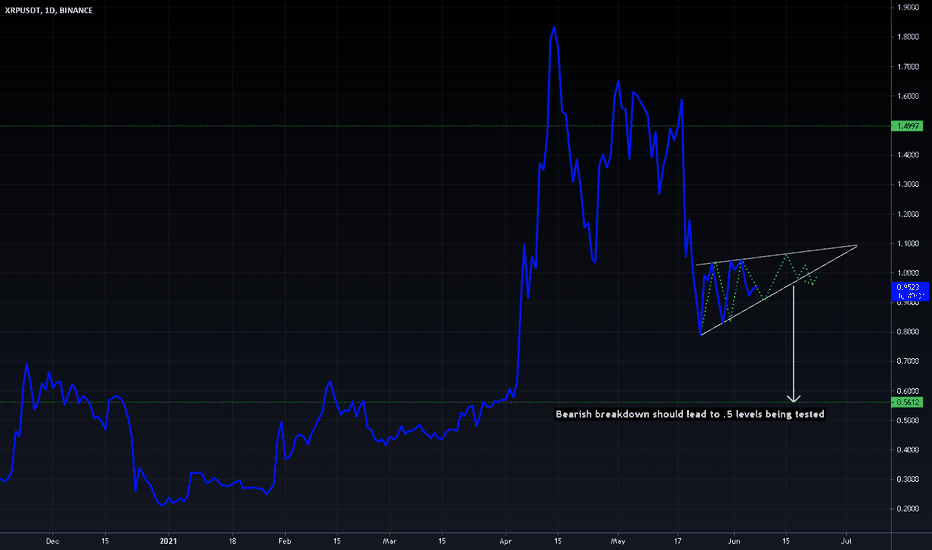Click the 18 date label after 2021
This screenshot has width=932, height=550.
tap(232, 541)
